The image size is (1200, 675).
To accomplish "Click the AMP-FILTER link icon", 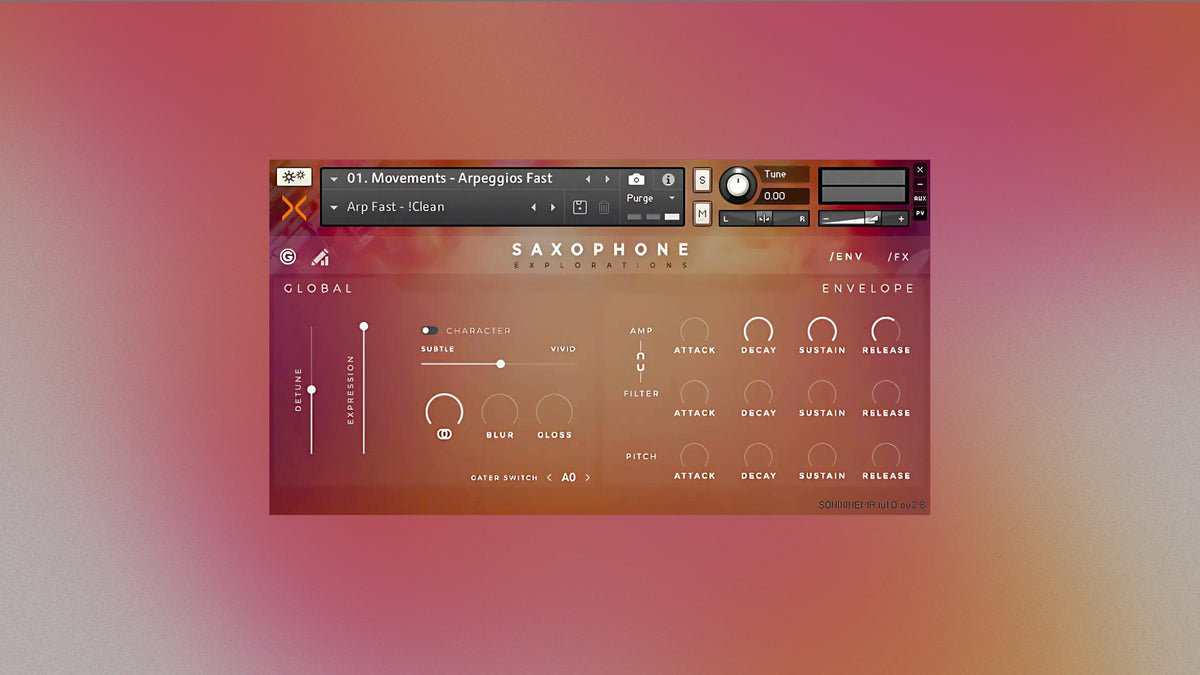I will [x=641, y=360].
